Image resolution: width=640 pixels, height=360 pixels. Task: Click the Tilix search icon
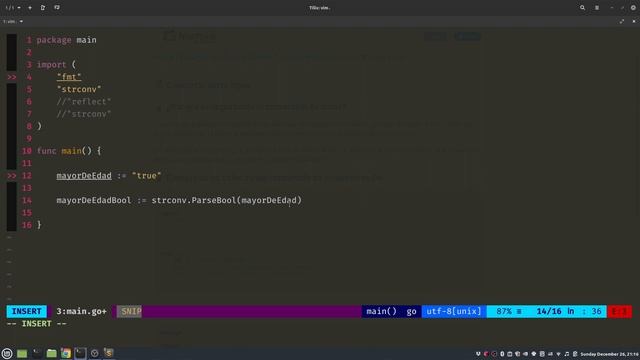(582, 8)
